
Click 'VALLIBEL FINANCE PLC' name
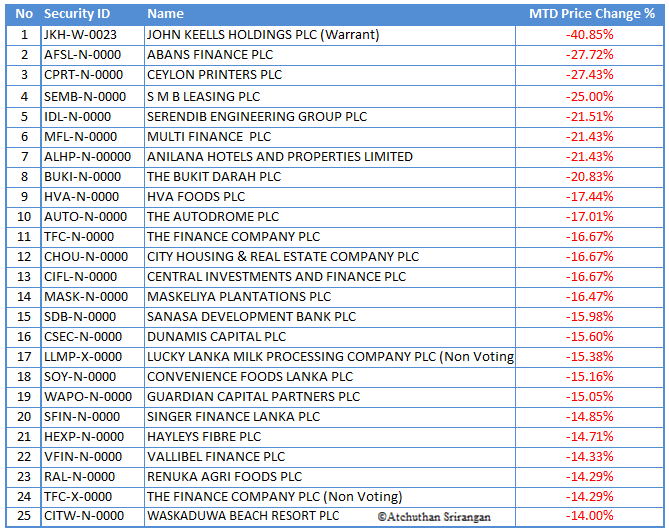point(216,457)
